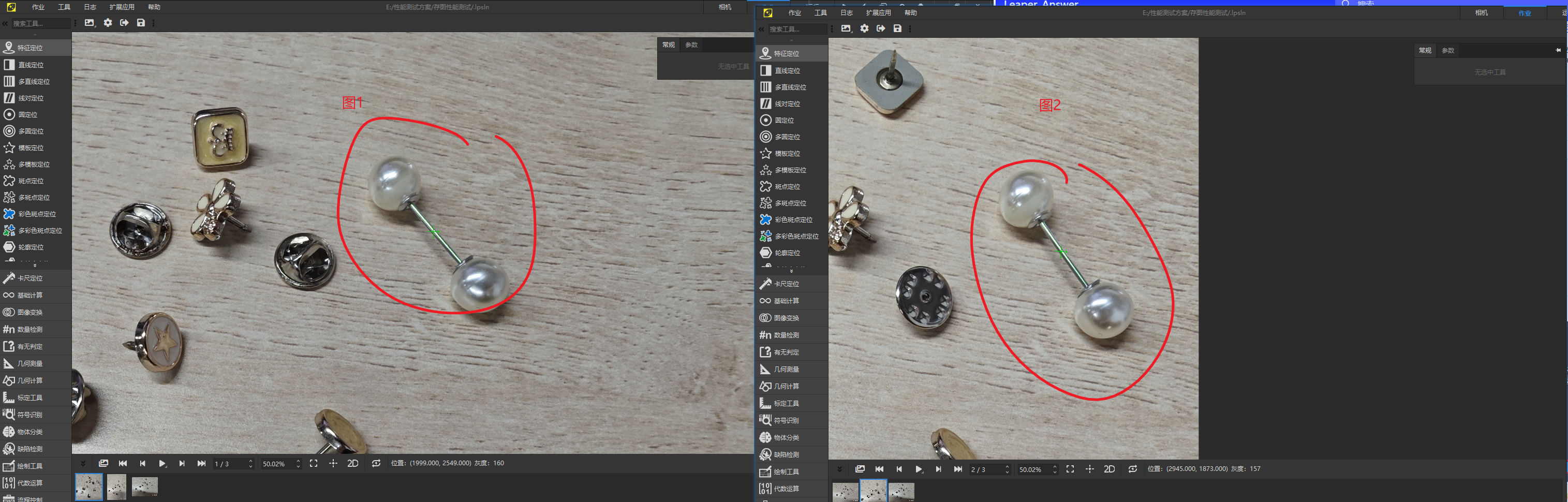1568x502 pixels.
Task: Toggle 2D view mode in right window
Action: coord(1109,469)
